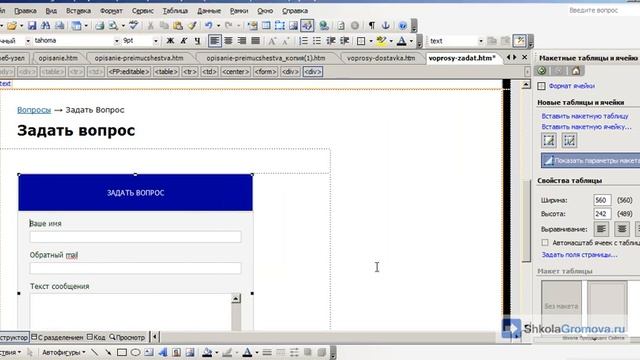Click font color A swatch in formatting toolbar
640x360 pixels.
pyautogui.click(x=402, y=41)
